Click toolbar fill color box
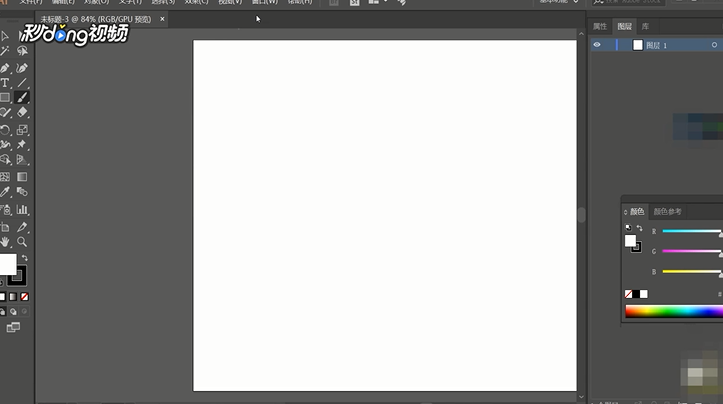 (x=7, y=264)
